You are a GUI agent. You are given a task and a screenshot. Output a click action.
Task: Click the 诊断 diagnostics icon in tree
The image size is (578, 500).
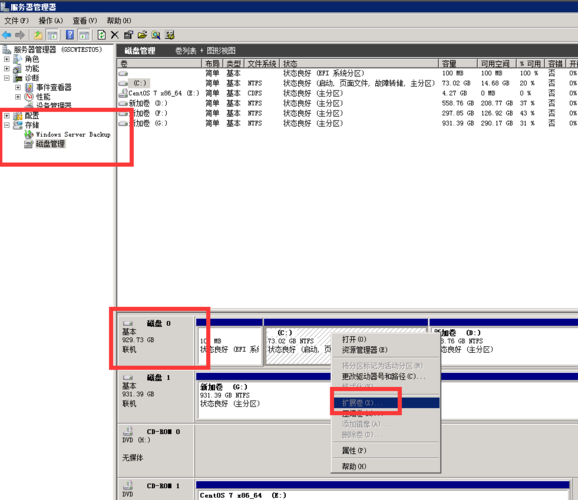click(x=17, y=78)
